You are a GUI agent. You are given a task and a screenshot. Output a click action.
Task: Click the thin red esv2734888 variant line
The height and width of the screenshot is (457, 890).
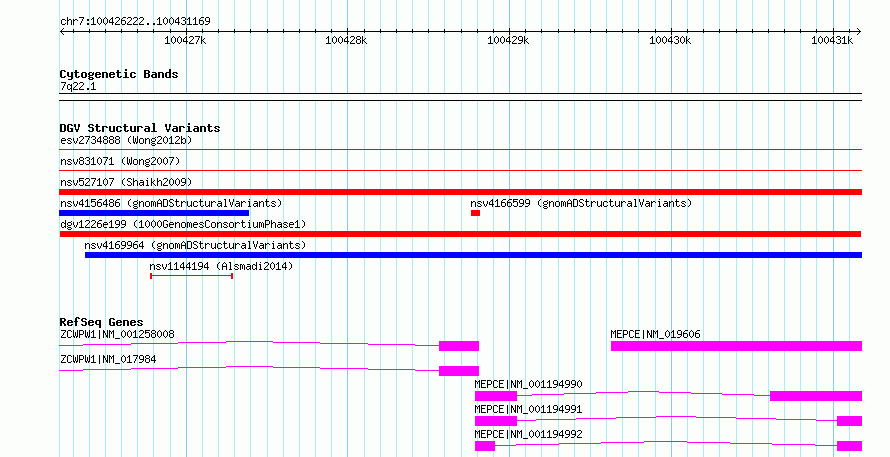460,150
